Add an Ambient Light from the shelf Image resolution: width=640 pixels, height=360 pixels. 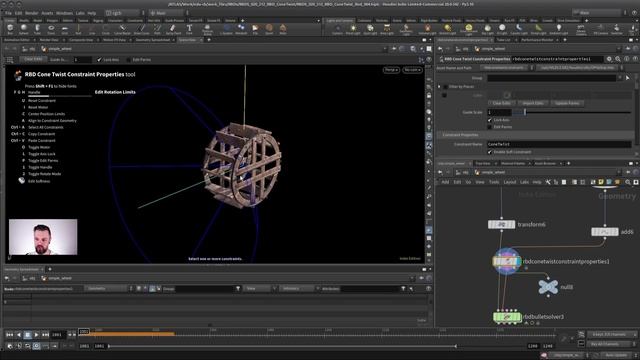559,29
